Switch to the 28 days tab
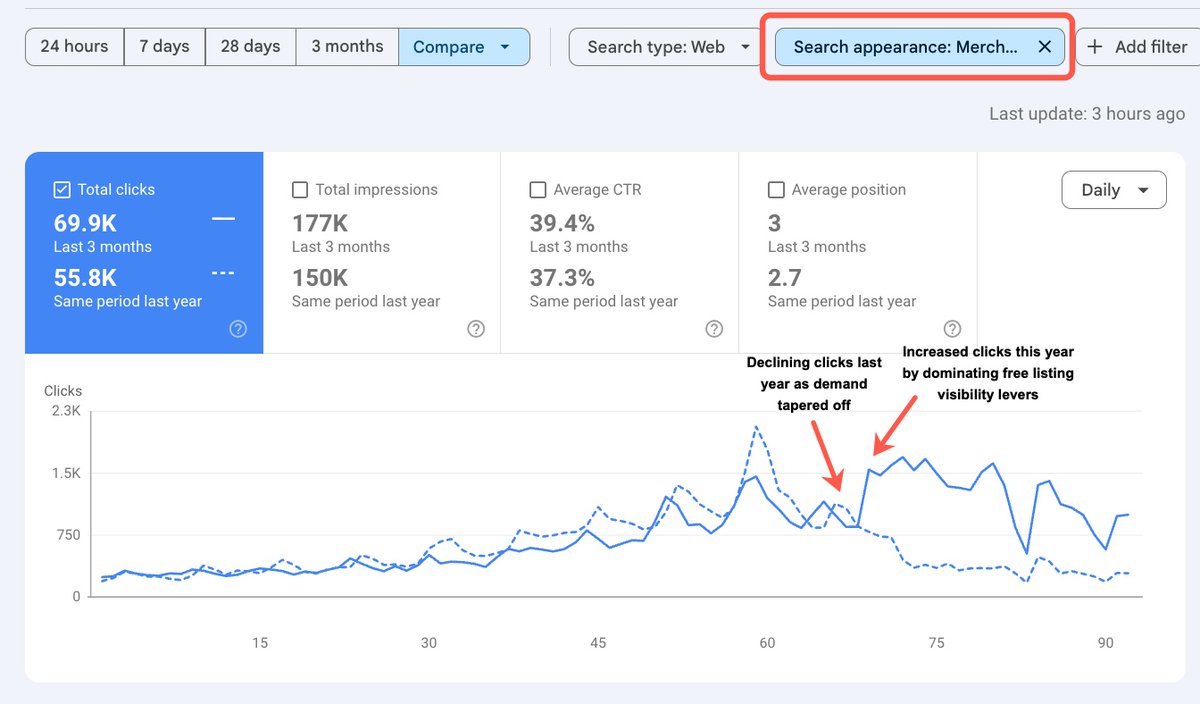This screenshot has width=1200, height=704. (249, 46)
